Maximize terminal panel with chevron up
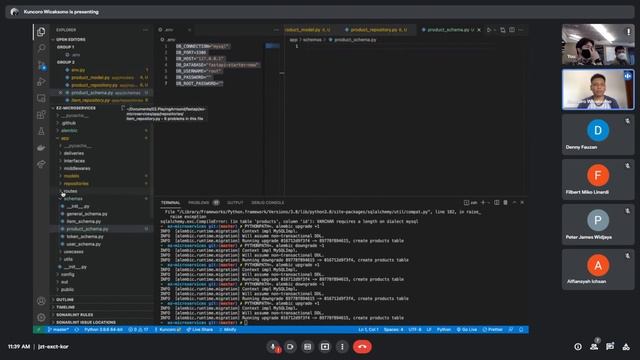Screen dimensions: 640x360 (514, 202)
